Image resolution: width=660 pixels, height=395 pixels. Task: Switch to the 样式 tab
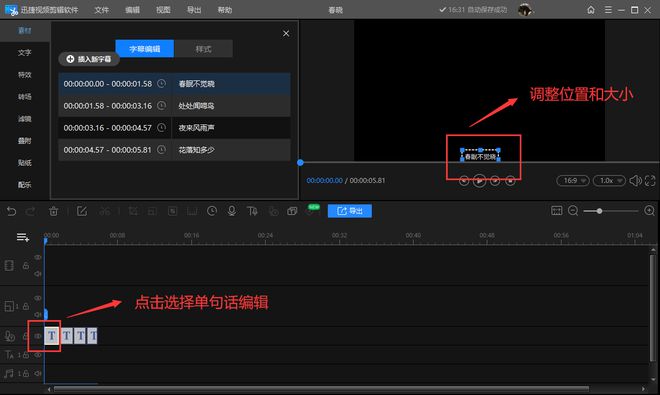(203, 49)
